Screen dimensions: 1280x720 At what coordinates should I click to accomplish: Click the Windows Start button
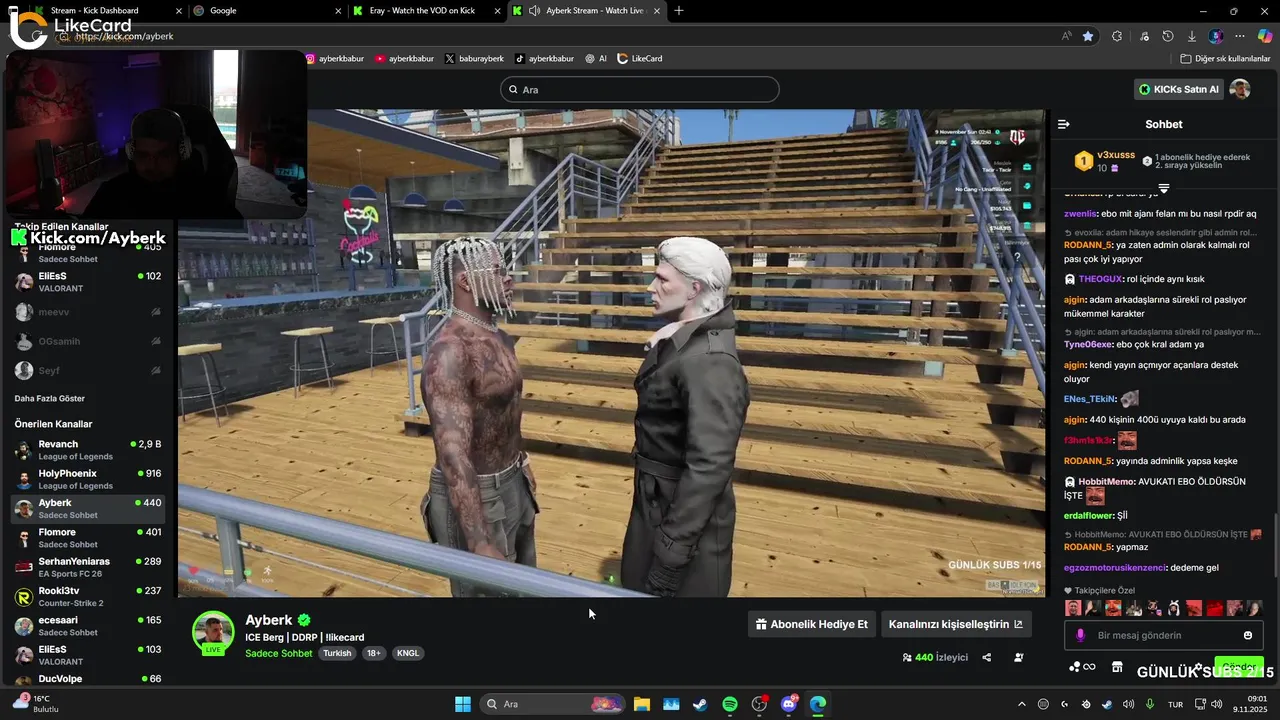coord(462,704)
